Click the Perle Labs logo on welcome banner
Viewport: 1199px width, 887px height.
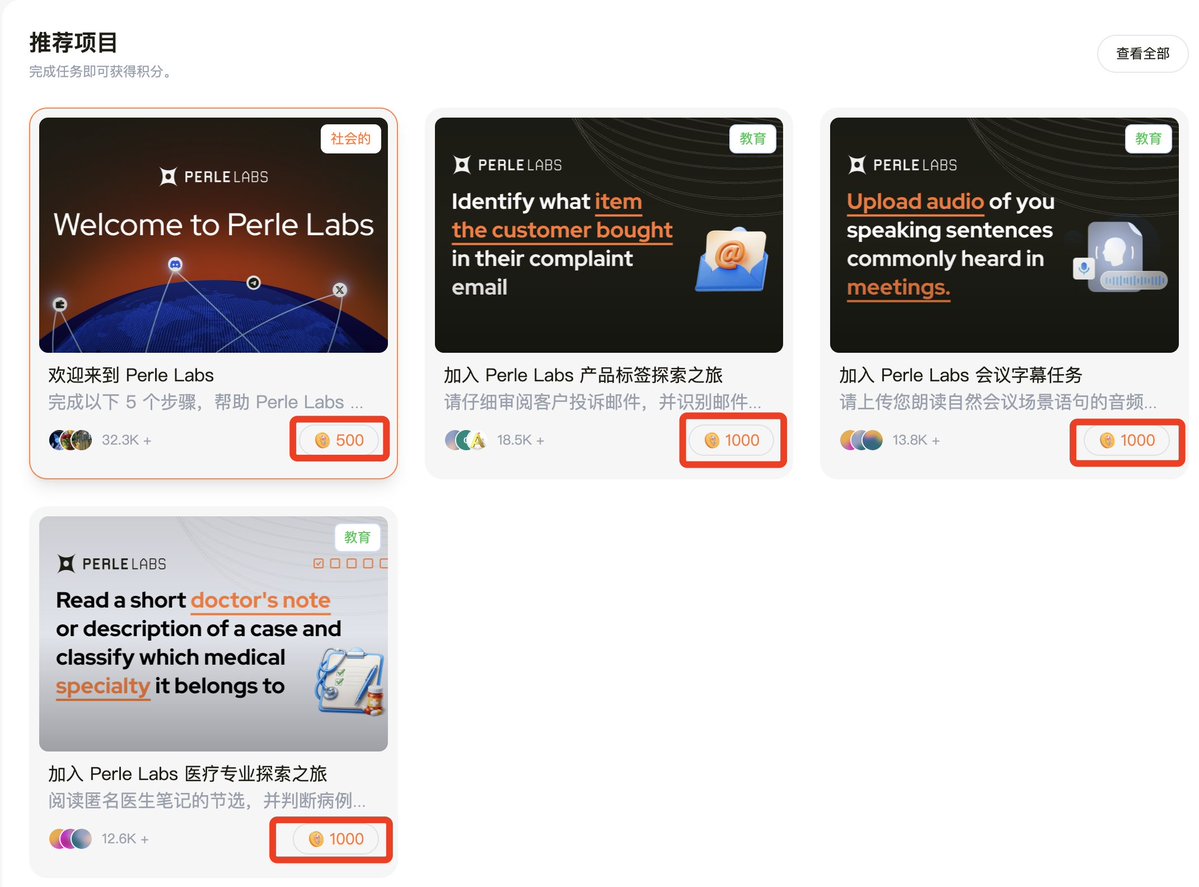point(214,177)
